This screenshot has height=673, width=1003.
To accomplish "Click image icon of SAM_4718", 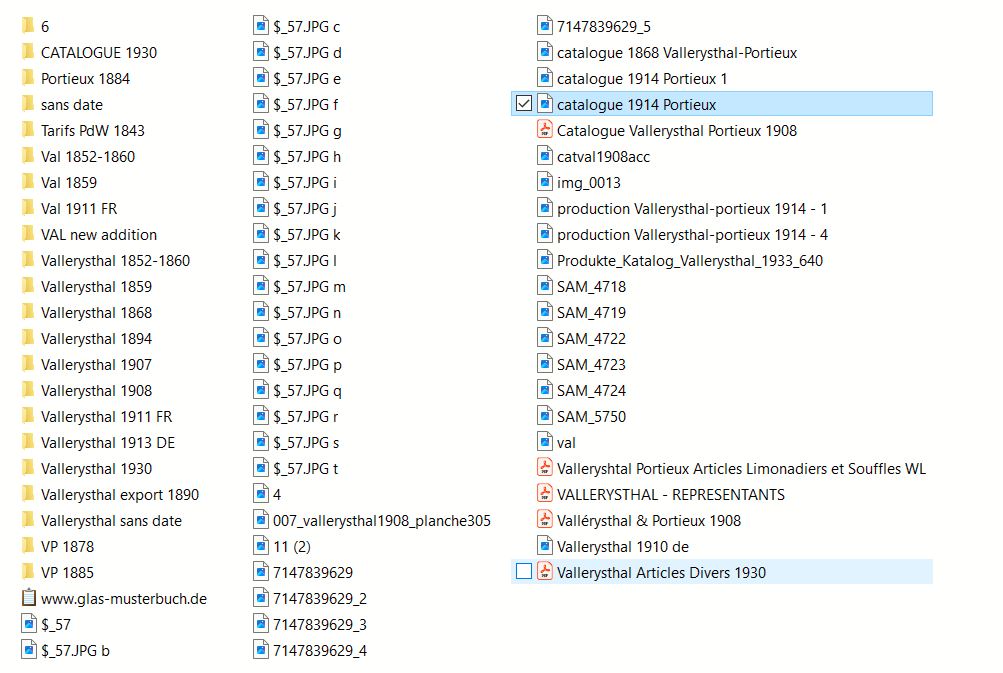I will 544,286.
